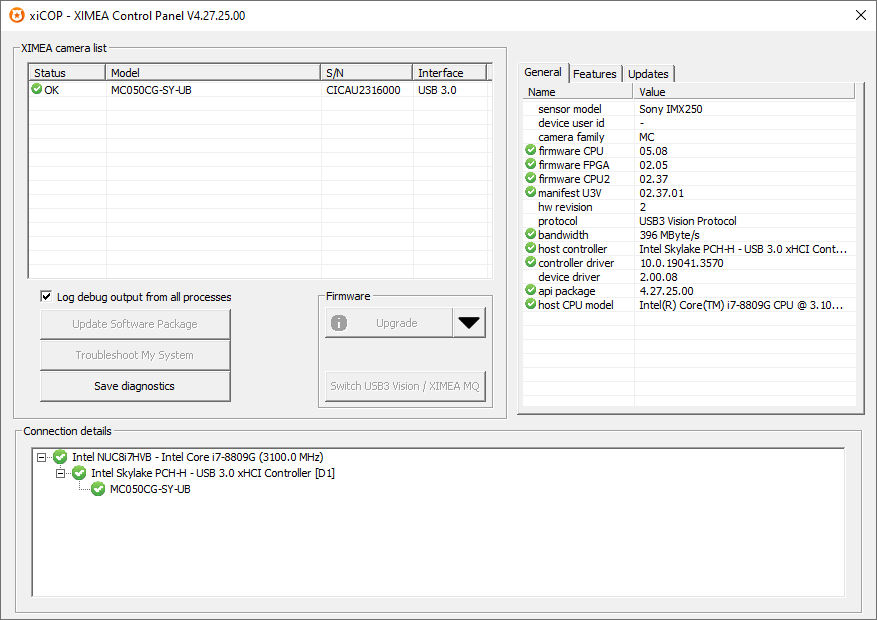Image resolution: width=877 pixels, height=620 pixels.
Task: Click the Value column header in General tab
Action: 744,92
